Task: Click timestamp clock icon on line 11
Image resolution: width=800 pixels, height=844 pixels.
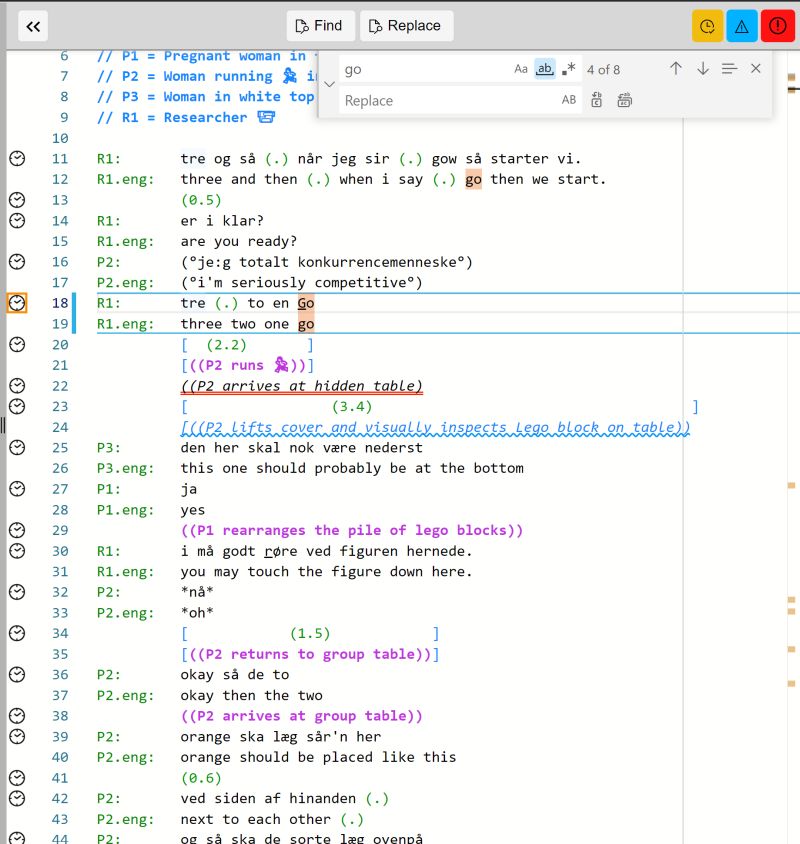Action: pyautogui.click(x=17, y=159)
